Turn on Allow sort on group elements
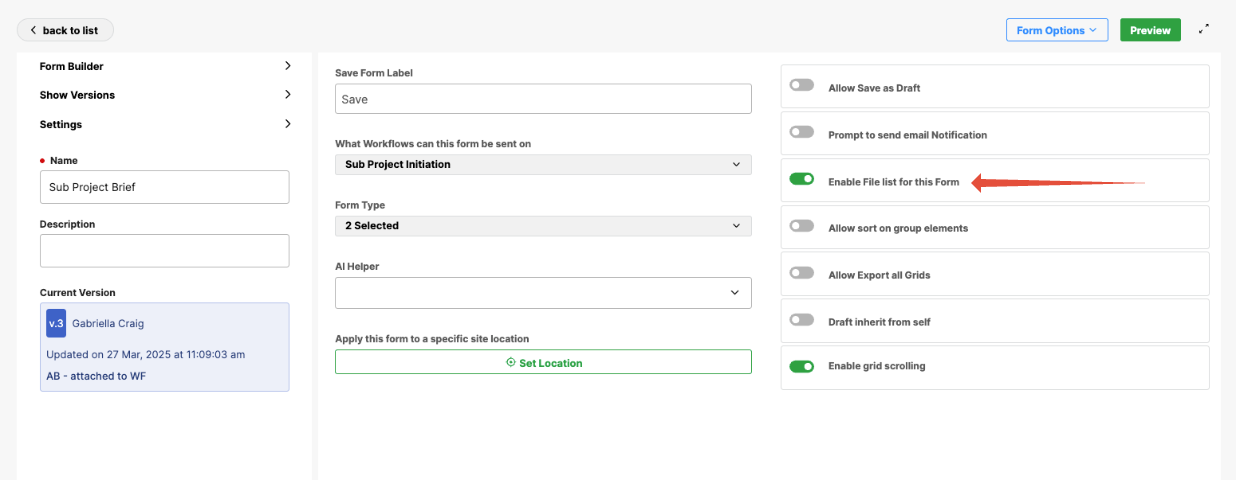1236x480 pixels. pos(801,227)
